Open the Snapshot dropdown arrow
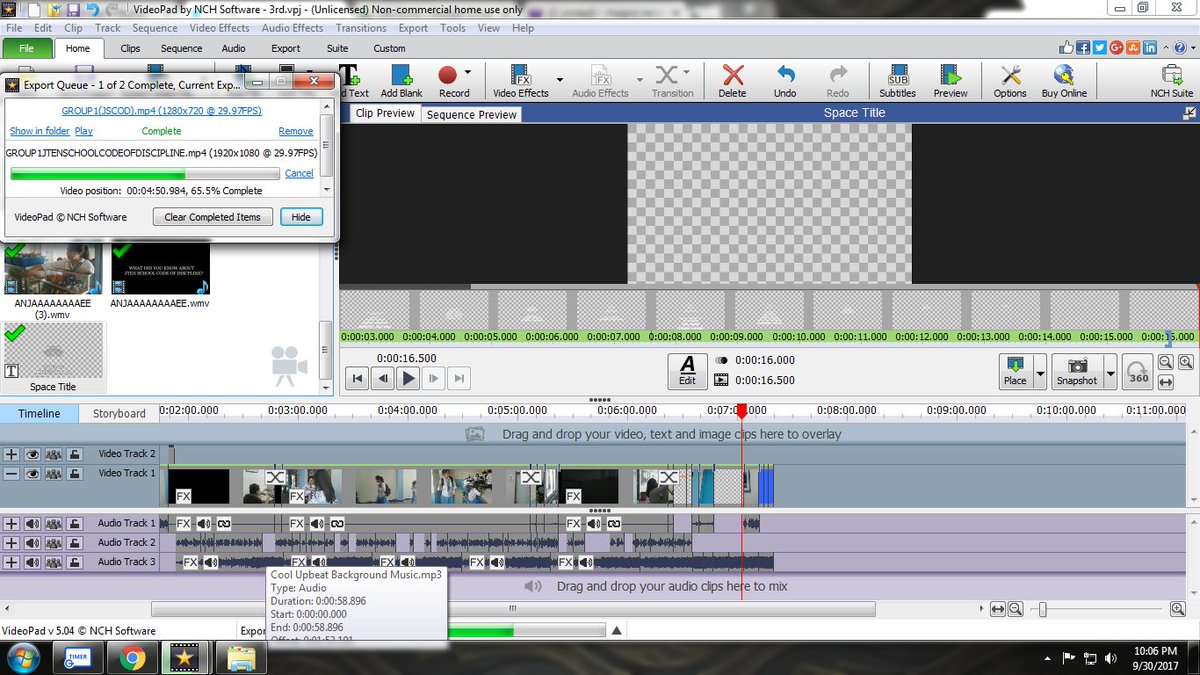Screen dimensions: 1200x675 tap(1110, 371)
